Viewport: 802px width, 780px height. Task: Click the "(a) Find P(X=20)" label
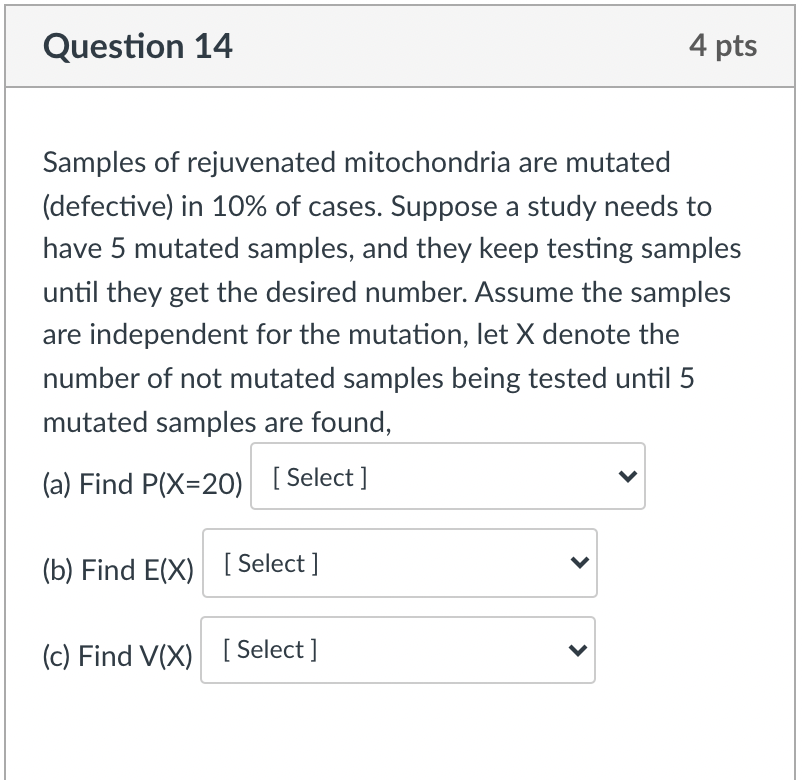[142, 484]
